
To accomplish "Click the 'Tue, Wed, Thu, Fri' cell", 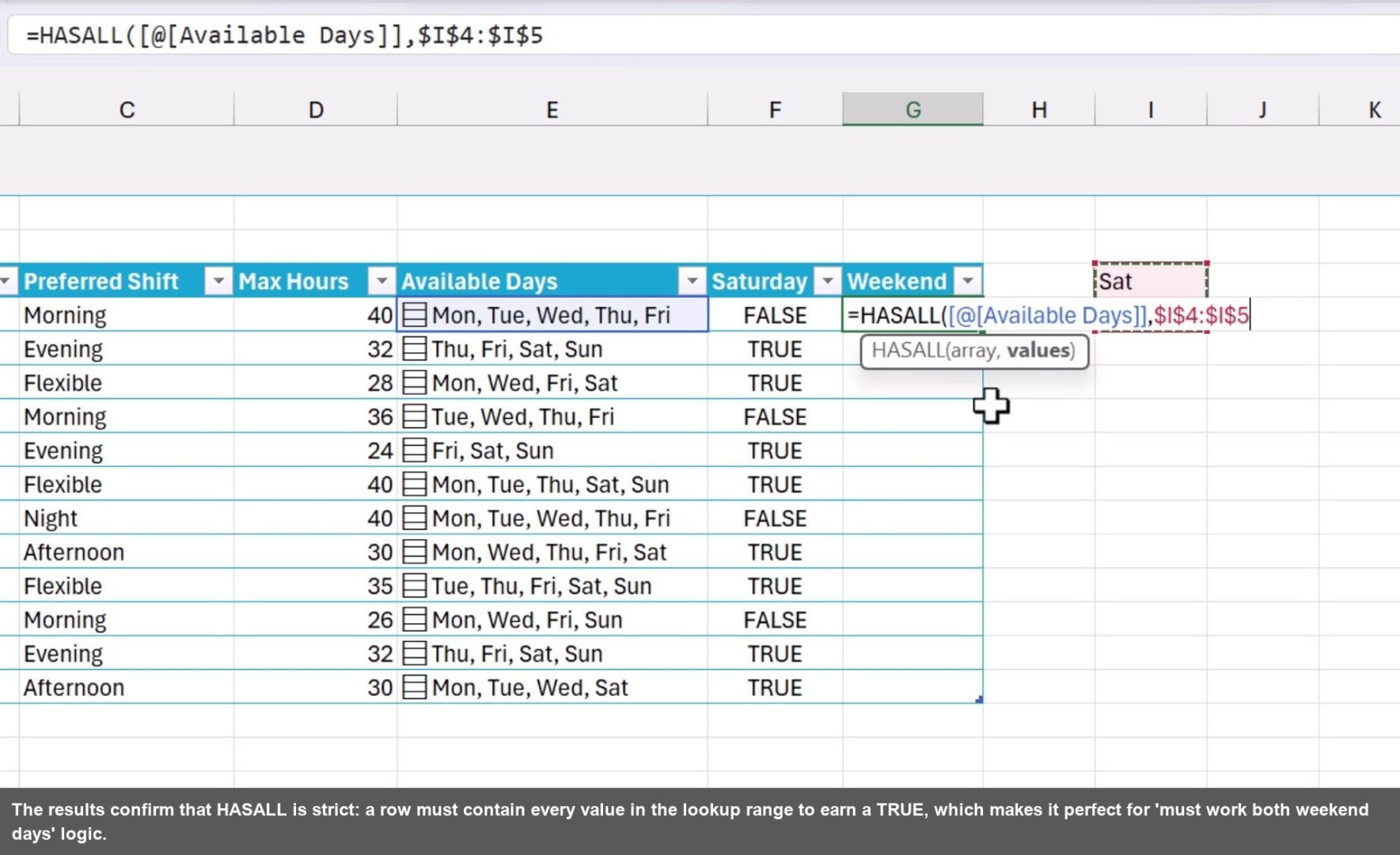I will pos(552,416).
